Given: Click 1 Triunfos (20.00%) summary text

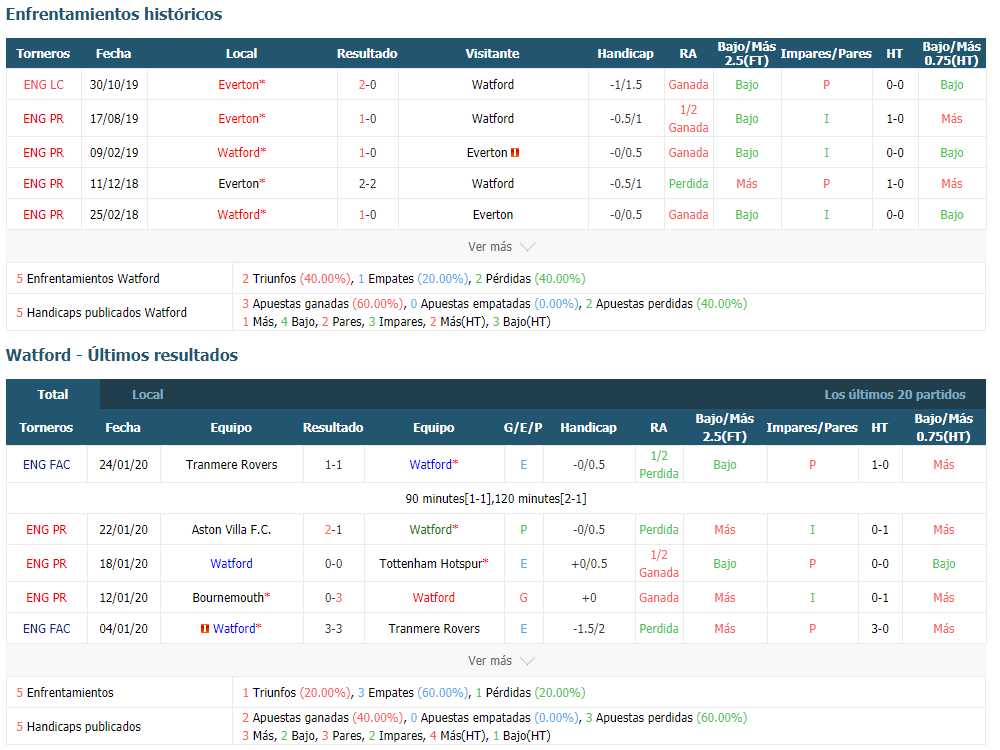Looking at the screenshot, I should (x=296, y=693).
